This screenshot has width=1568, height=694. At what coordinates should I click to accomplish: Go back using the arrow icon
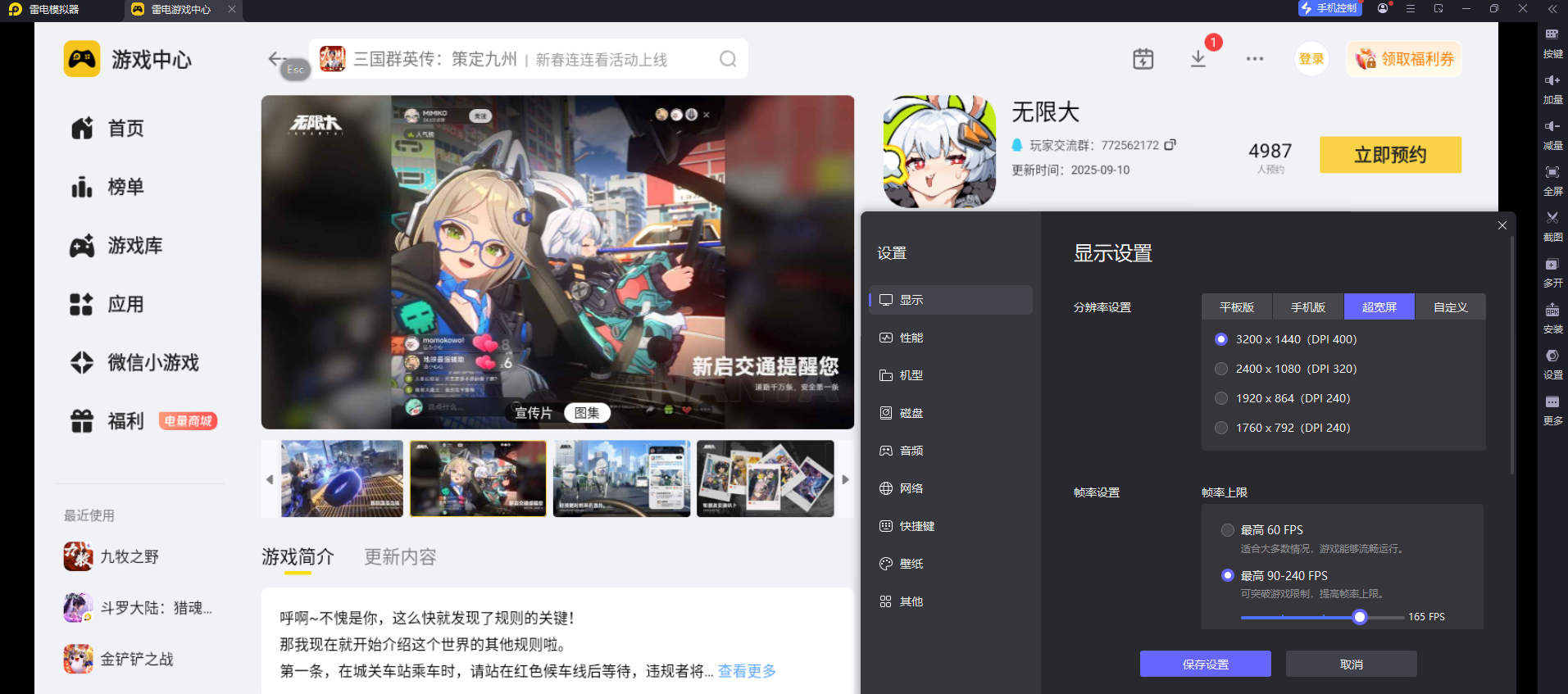(276, 59)
